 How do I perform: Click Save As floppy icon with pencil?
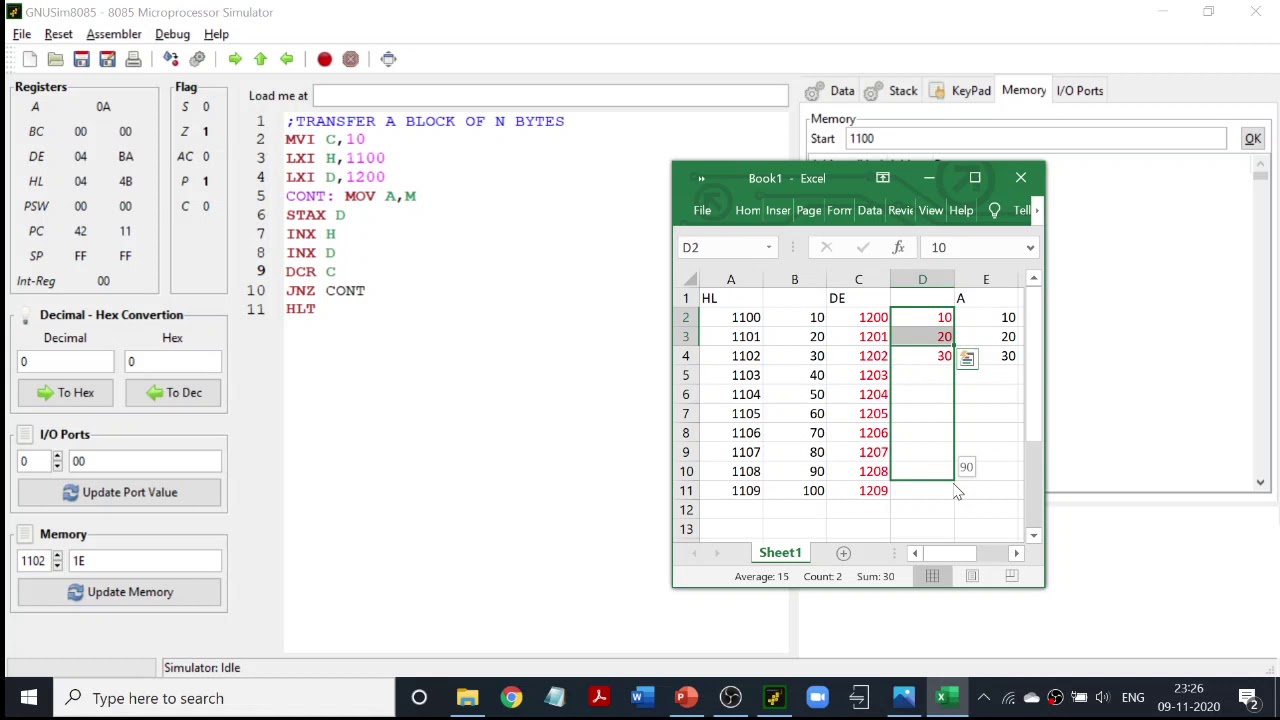(x=108, y=59)
